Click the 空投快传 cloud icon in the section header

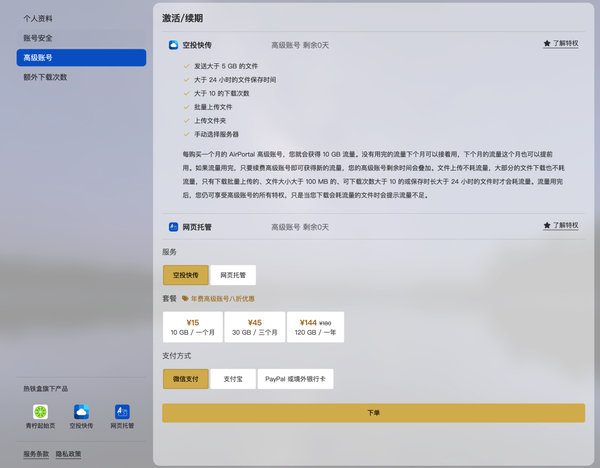(x=173, y=45)
